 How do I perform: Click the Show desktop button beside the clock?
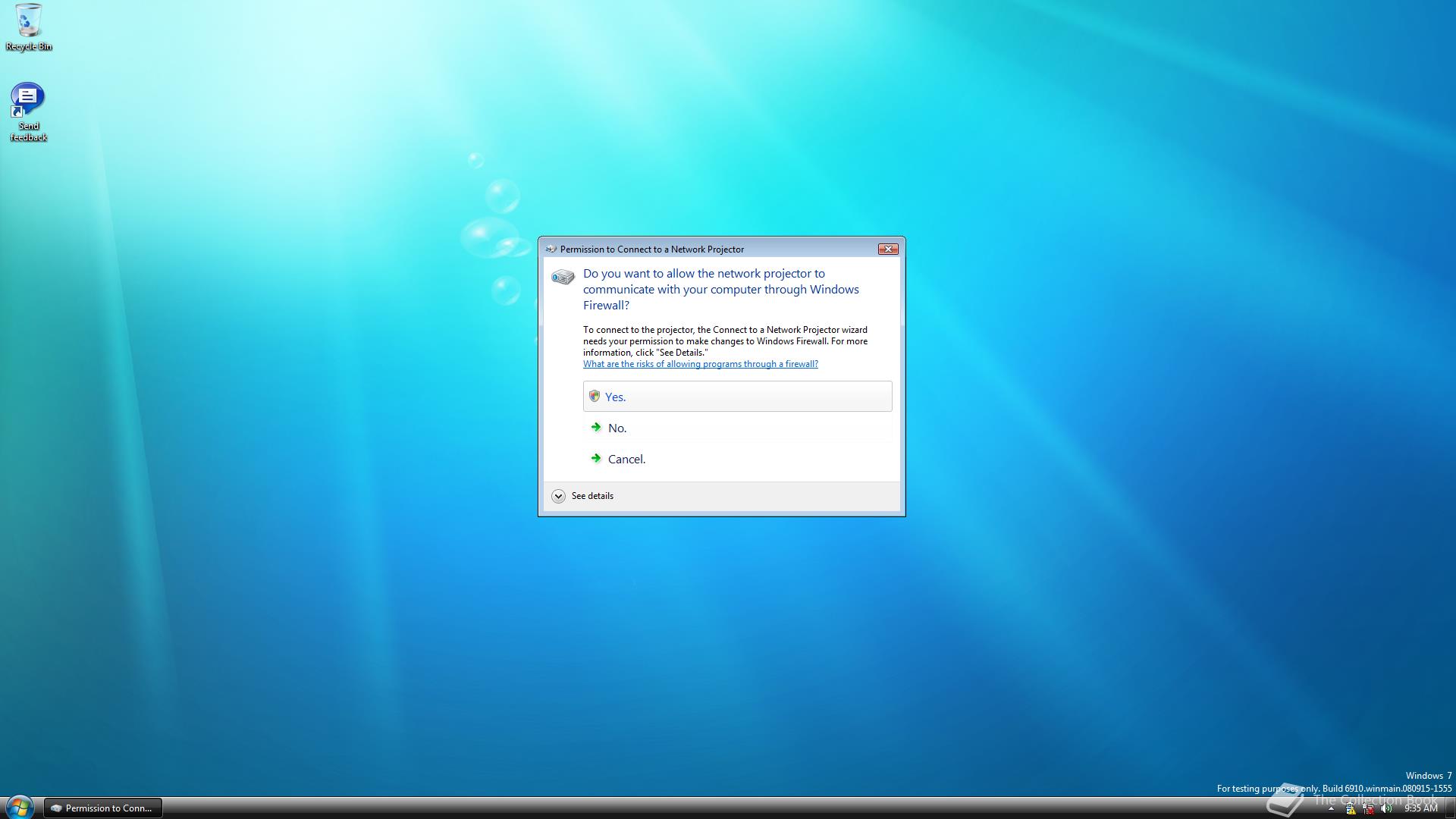1450,808
